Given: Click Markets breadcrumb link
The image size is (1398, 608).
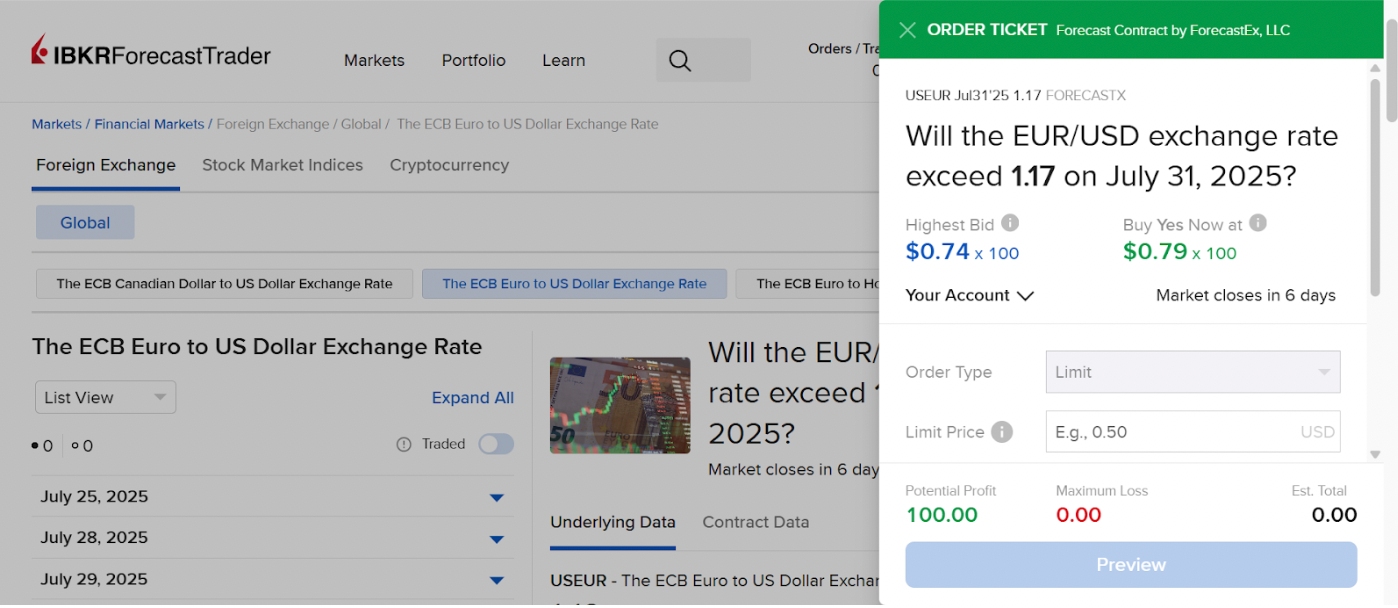Looking at the screenshot, I should (57, 124).
